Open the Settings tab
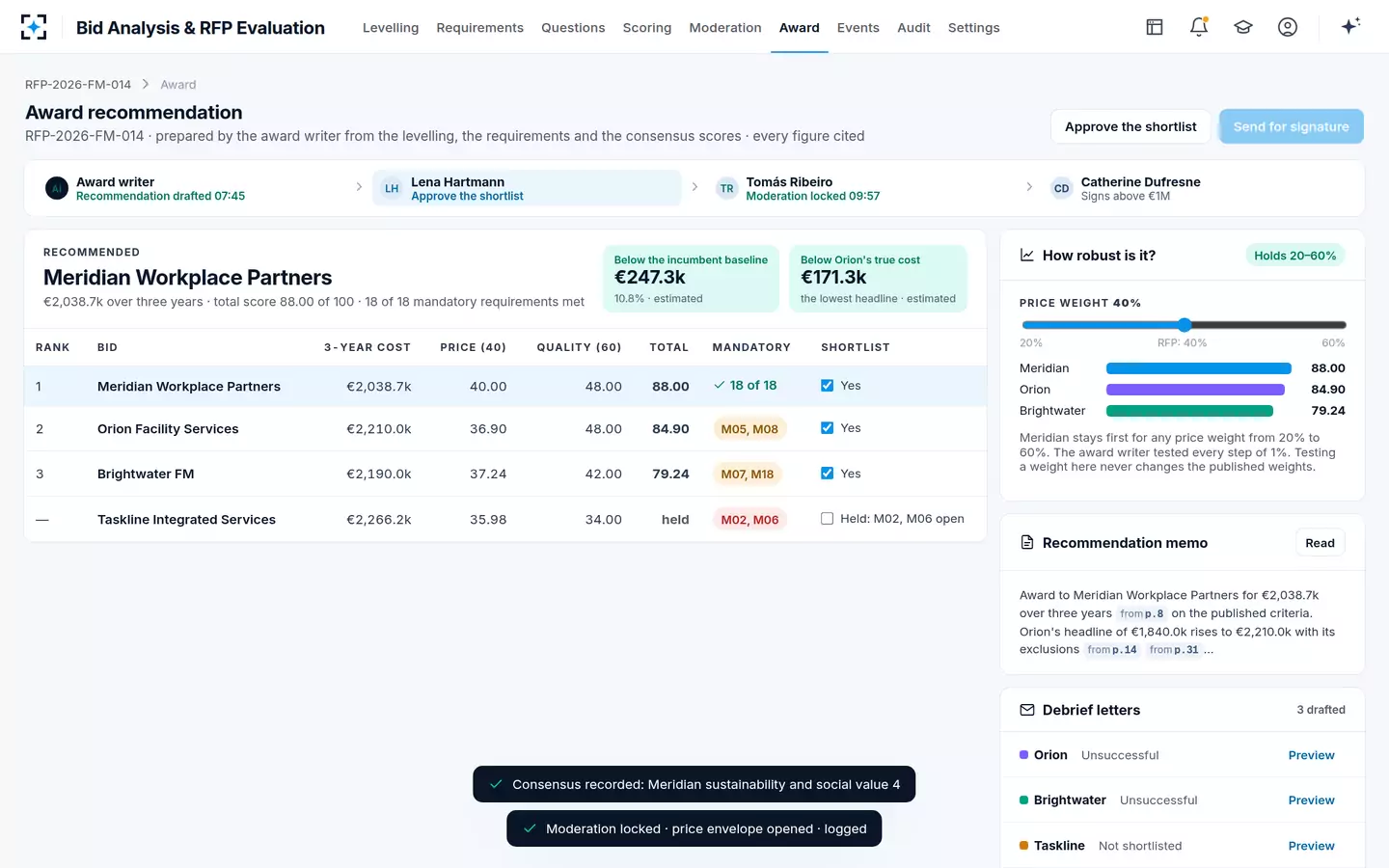Screen dimensions: 1389x868 point(974,28)
